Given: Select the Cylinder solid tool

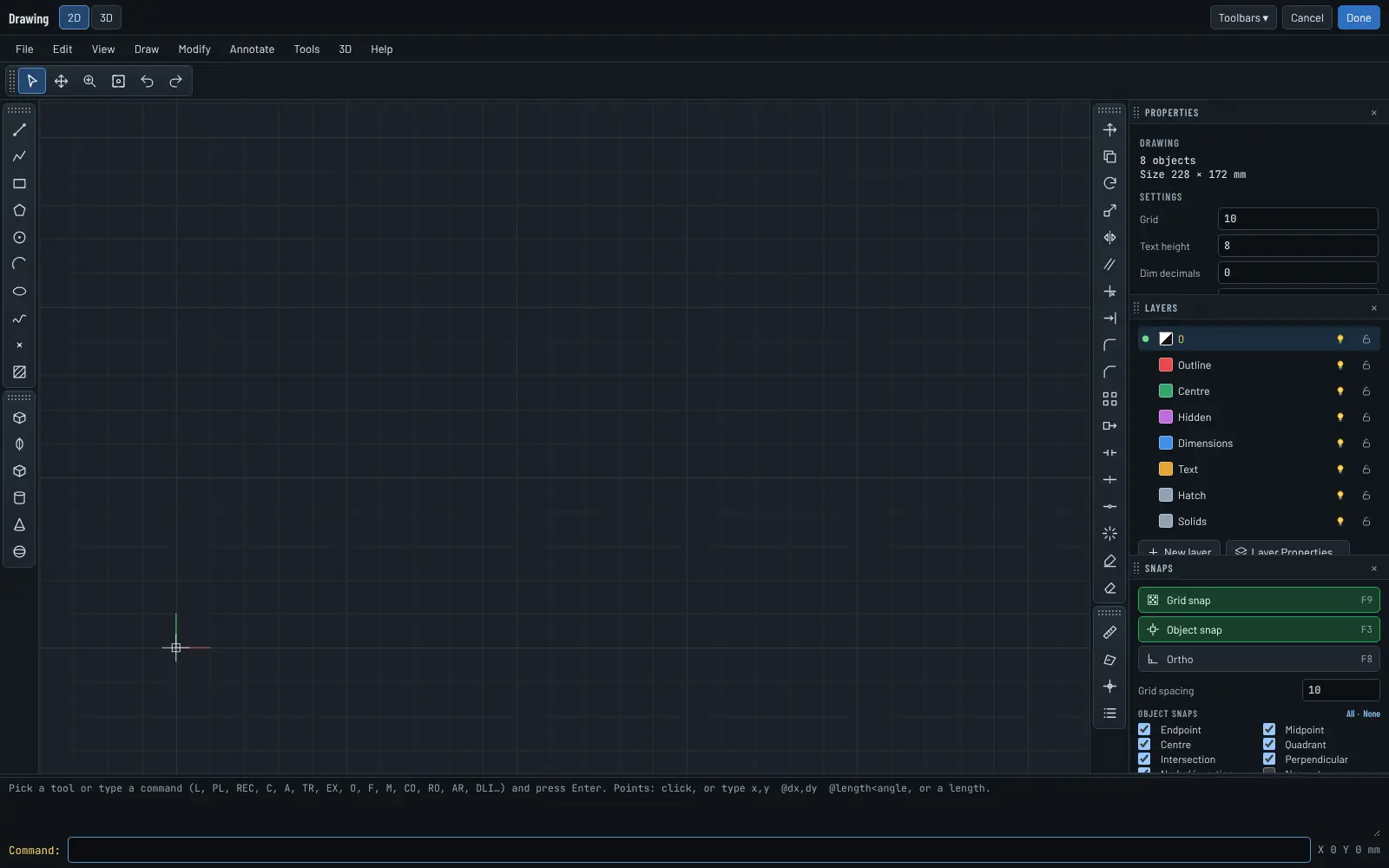Looking at the screenshot, I should (19, 498).
